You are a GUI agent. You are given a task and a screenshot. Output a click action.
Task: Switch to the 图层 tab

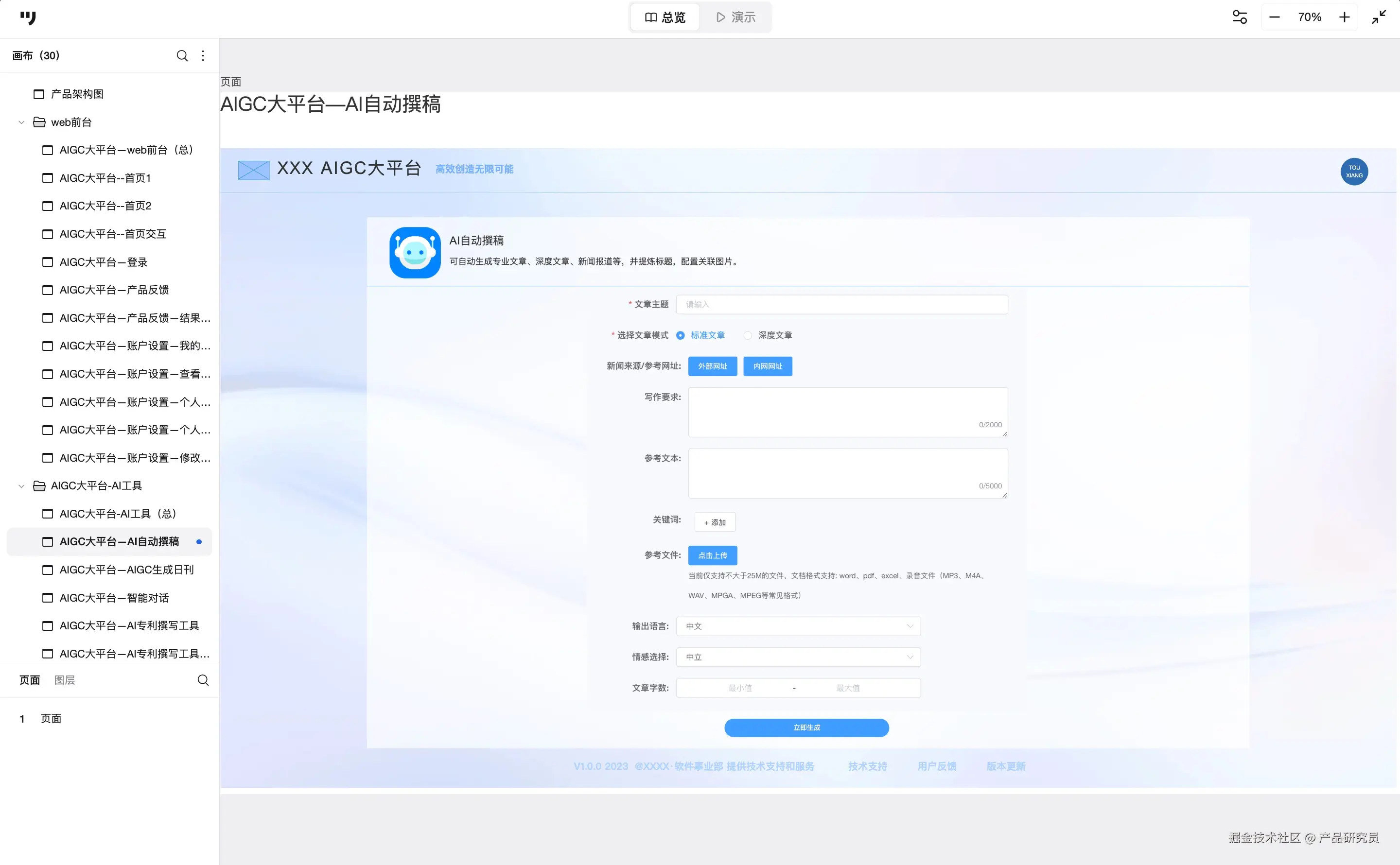tap(65, 680)
